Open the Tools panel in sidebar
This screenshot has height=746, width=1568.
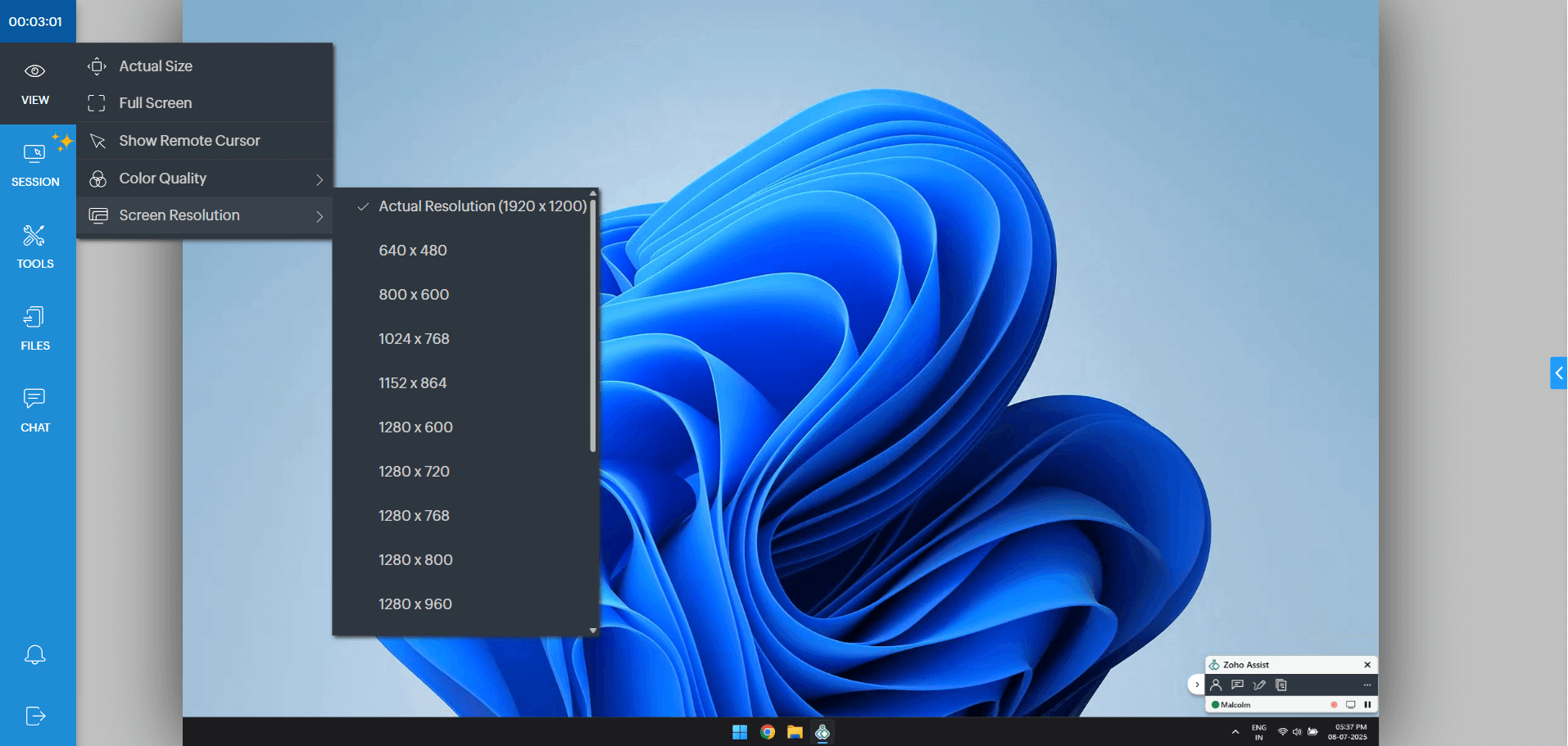(35, 246)
